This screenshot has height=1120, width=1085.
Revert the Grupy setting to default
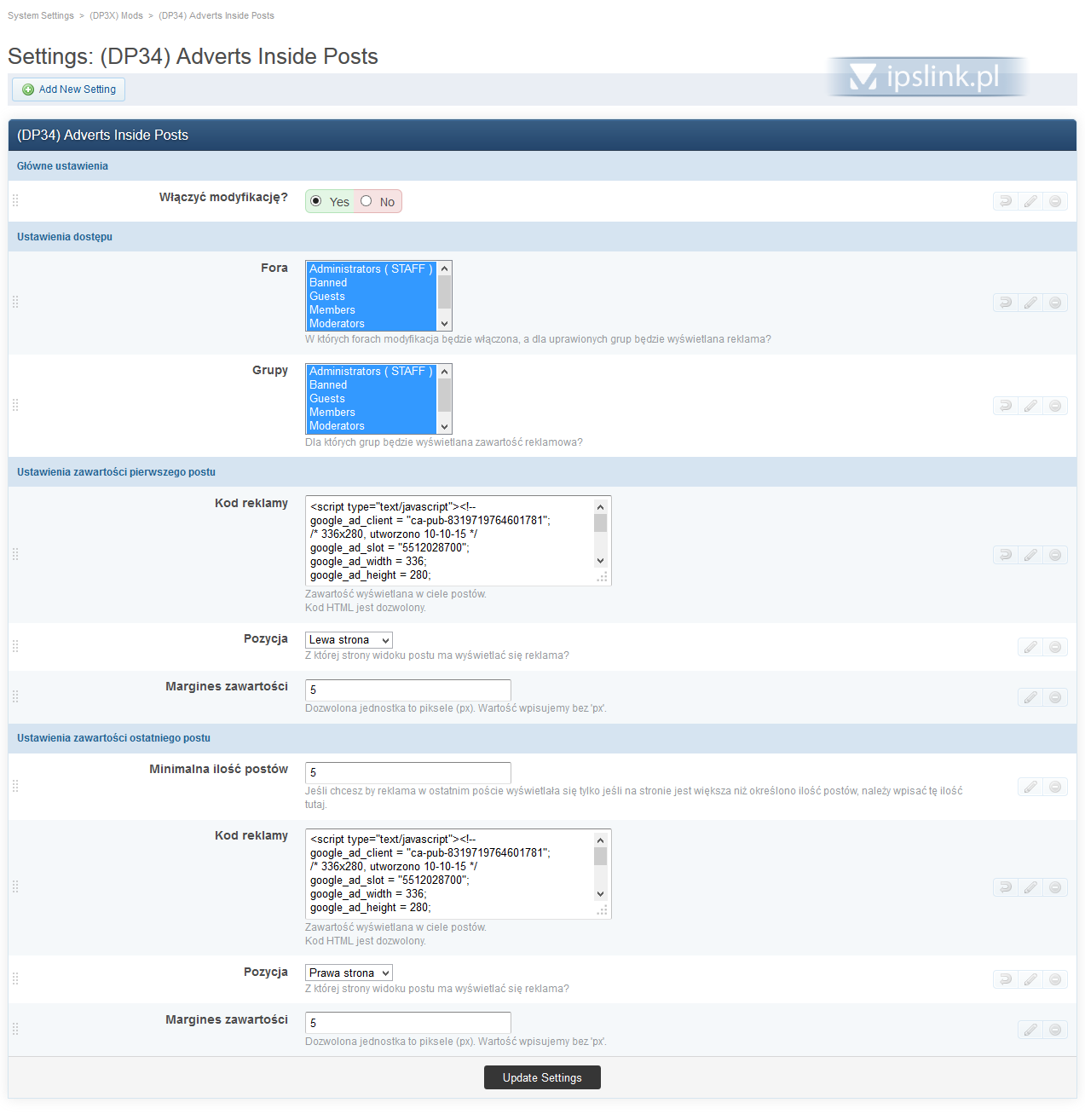pos(1006,406)
